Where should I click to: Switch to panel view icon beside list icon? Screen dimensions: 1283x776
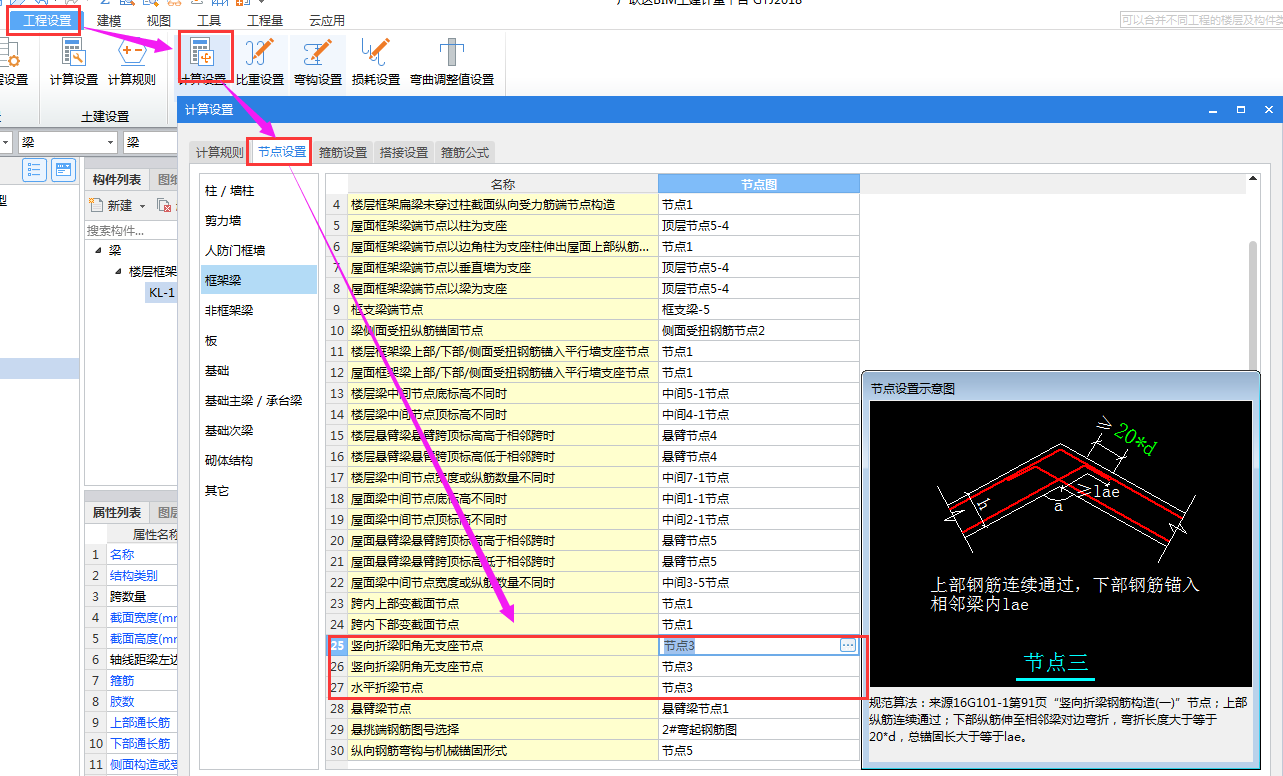[x=63, y=170]
